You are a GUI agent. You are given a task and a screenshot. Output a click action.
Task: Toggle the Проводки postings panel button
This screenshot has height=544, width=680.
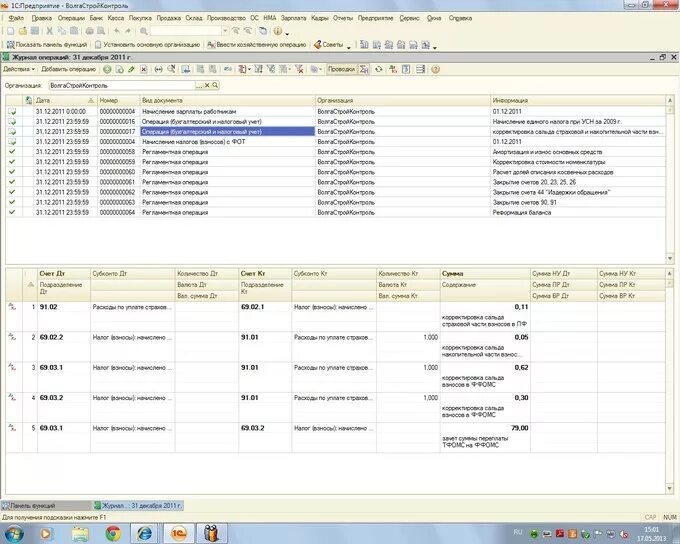click(x=341, y=69)
